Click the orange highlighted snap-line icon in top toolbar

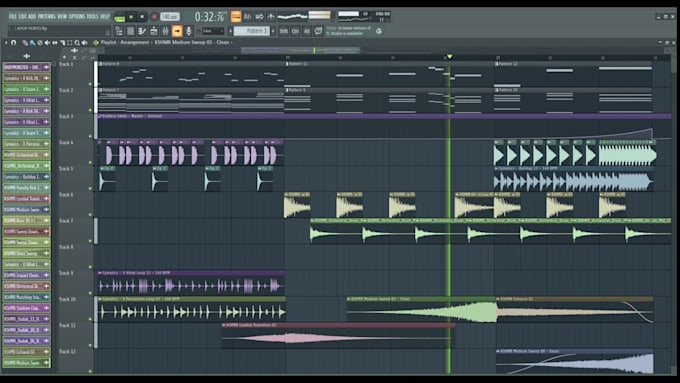[236, 17]
